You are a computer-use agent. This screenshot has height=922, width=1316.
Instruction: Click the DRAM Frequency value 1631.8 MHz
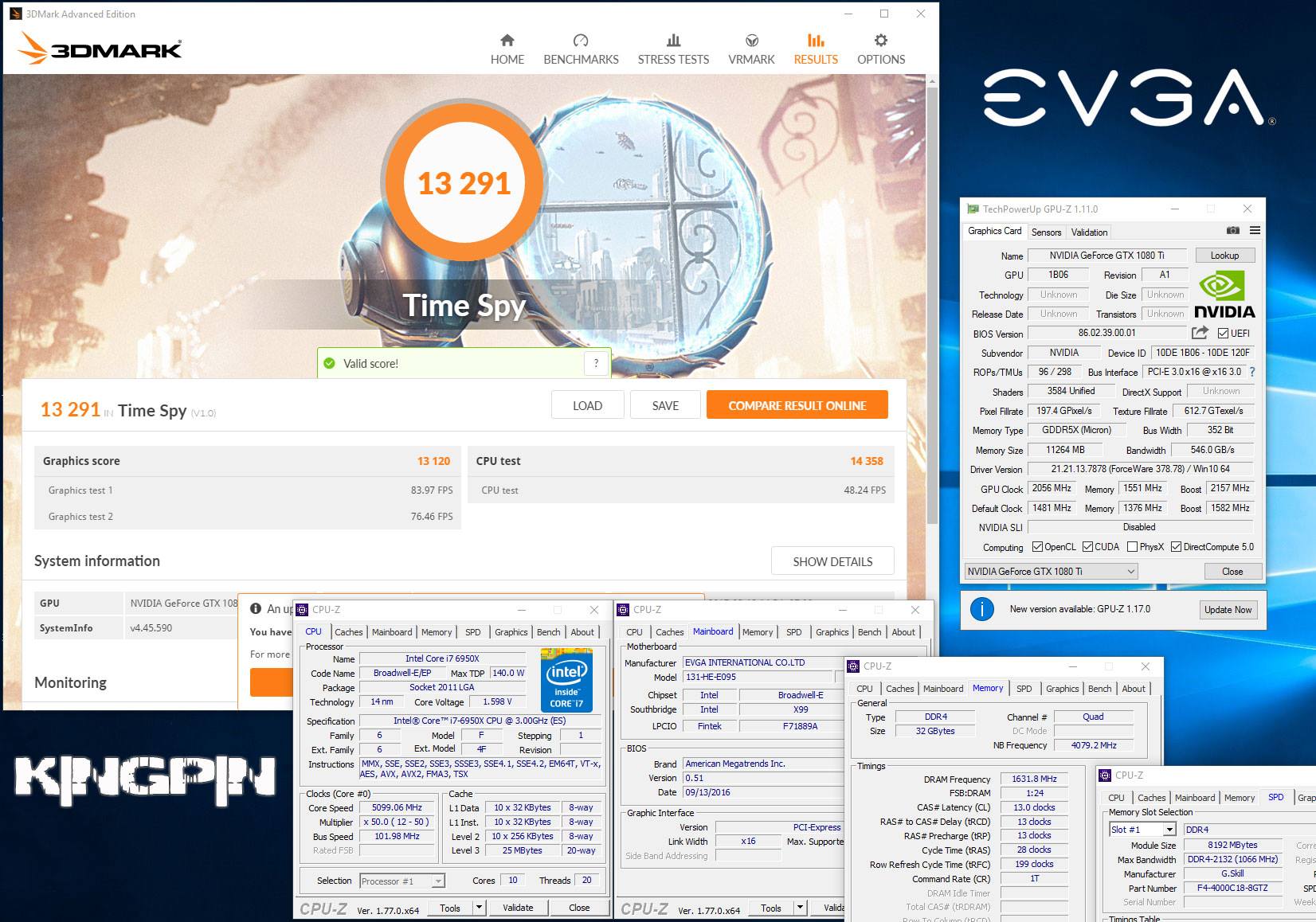pos(1034,779)
